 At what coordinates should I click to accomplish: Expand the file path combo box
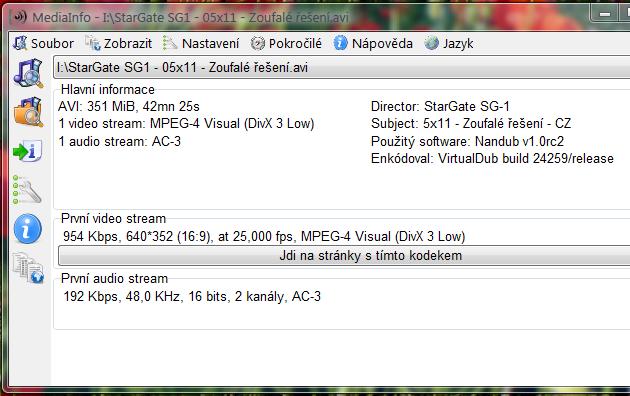click(x=342, y=67)
